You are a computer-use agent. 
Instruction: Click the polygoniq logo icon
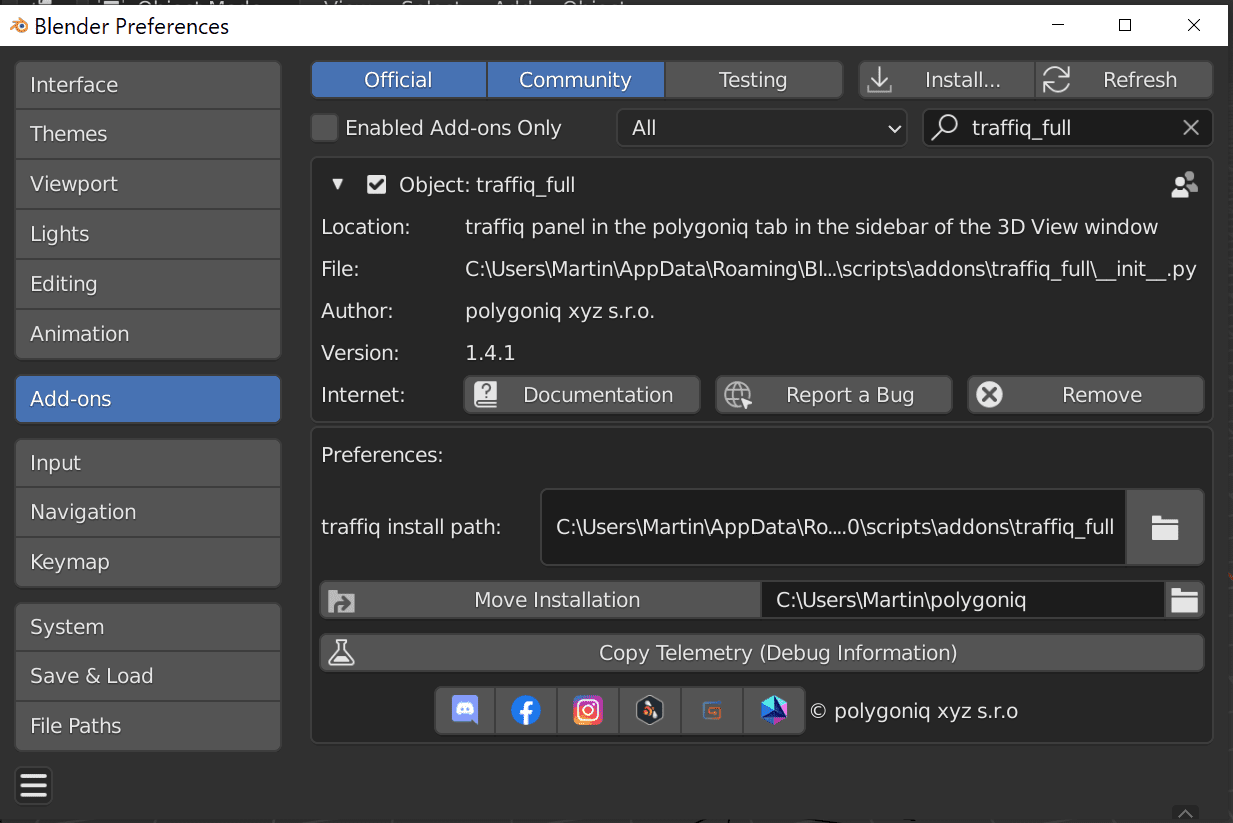pos(774,710)
